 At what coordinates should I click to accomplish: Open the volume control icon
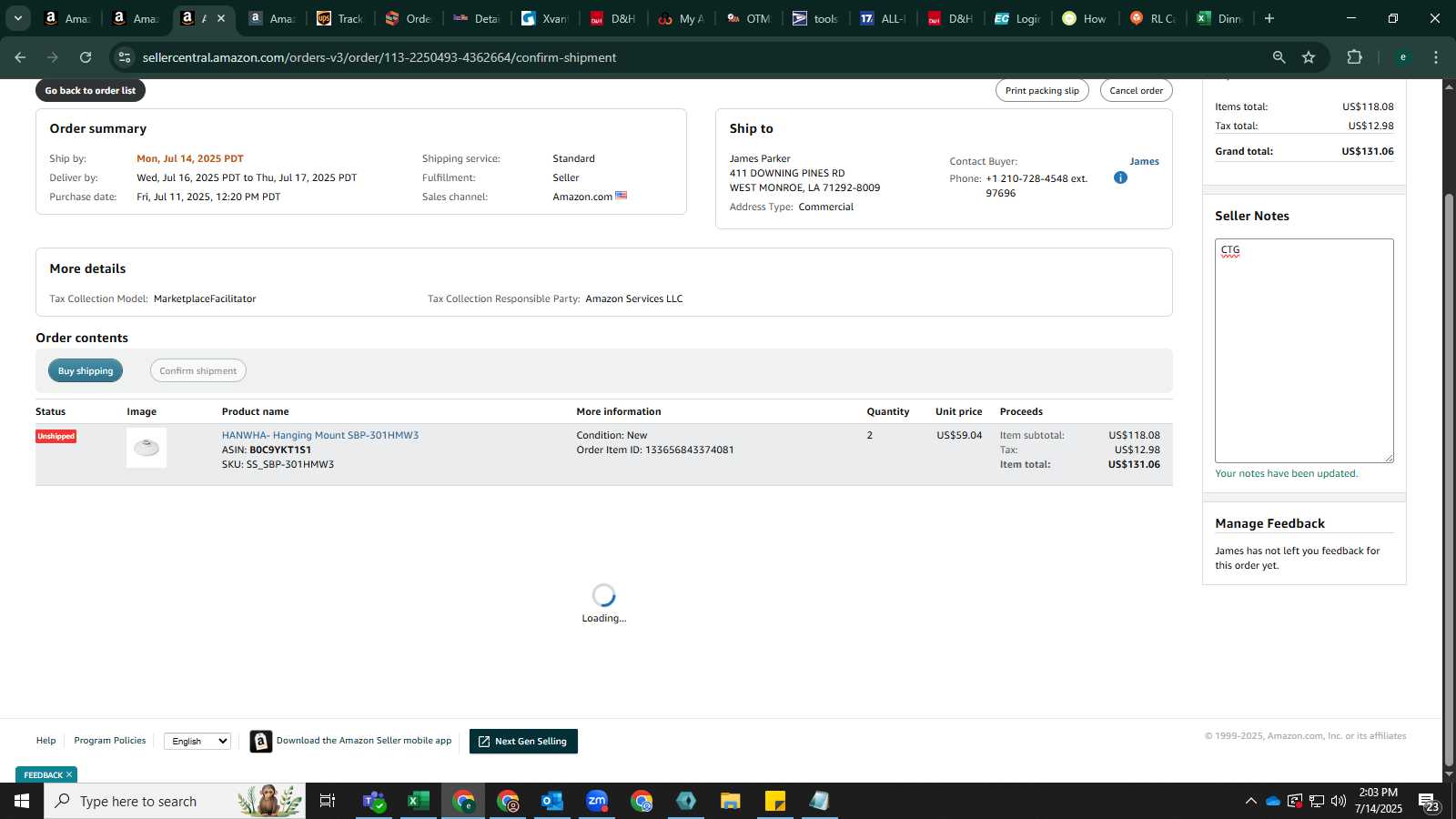point(1338,801)
